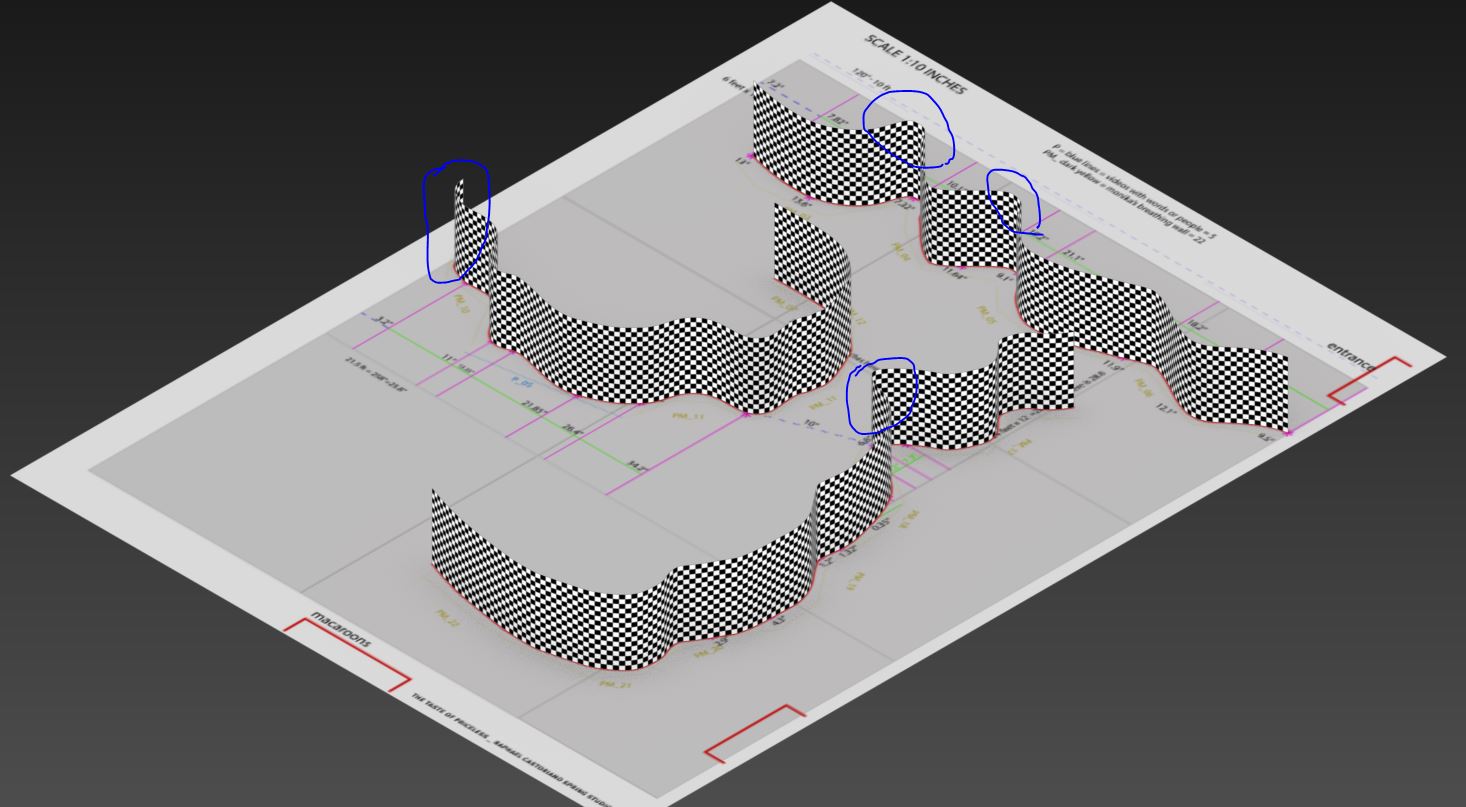The image size is (1466, 807).
Task: Click the red bracket beside 'entrance'
Action: 1369,381
